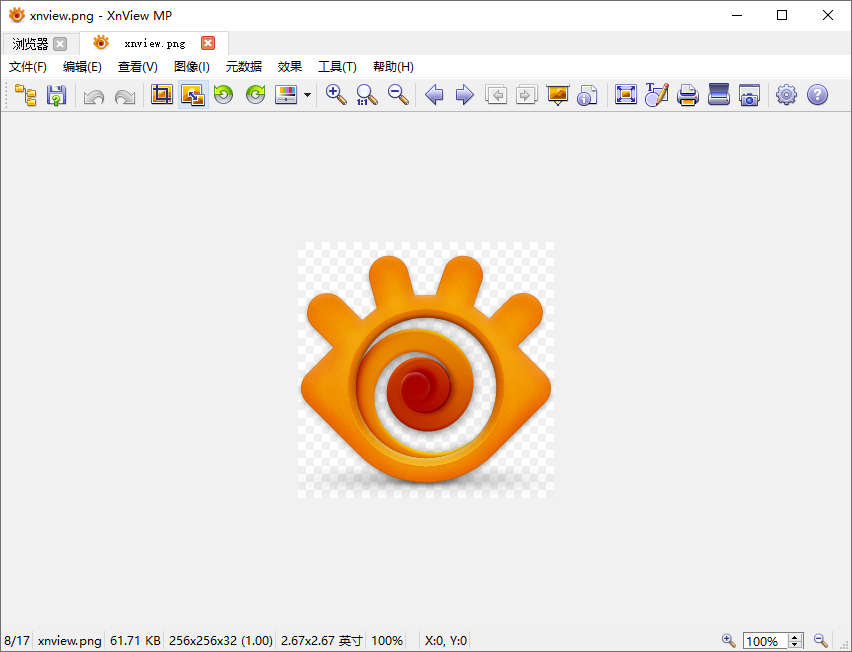Image resolution: width=852 pixels, height=652 pixels.
Task: Click the 100% status bar zoom text
Action: pos(387,641)
